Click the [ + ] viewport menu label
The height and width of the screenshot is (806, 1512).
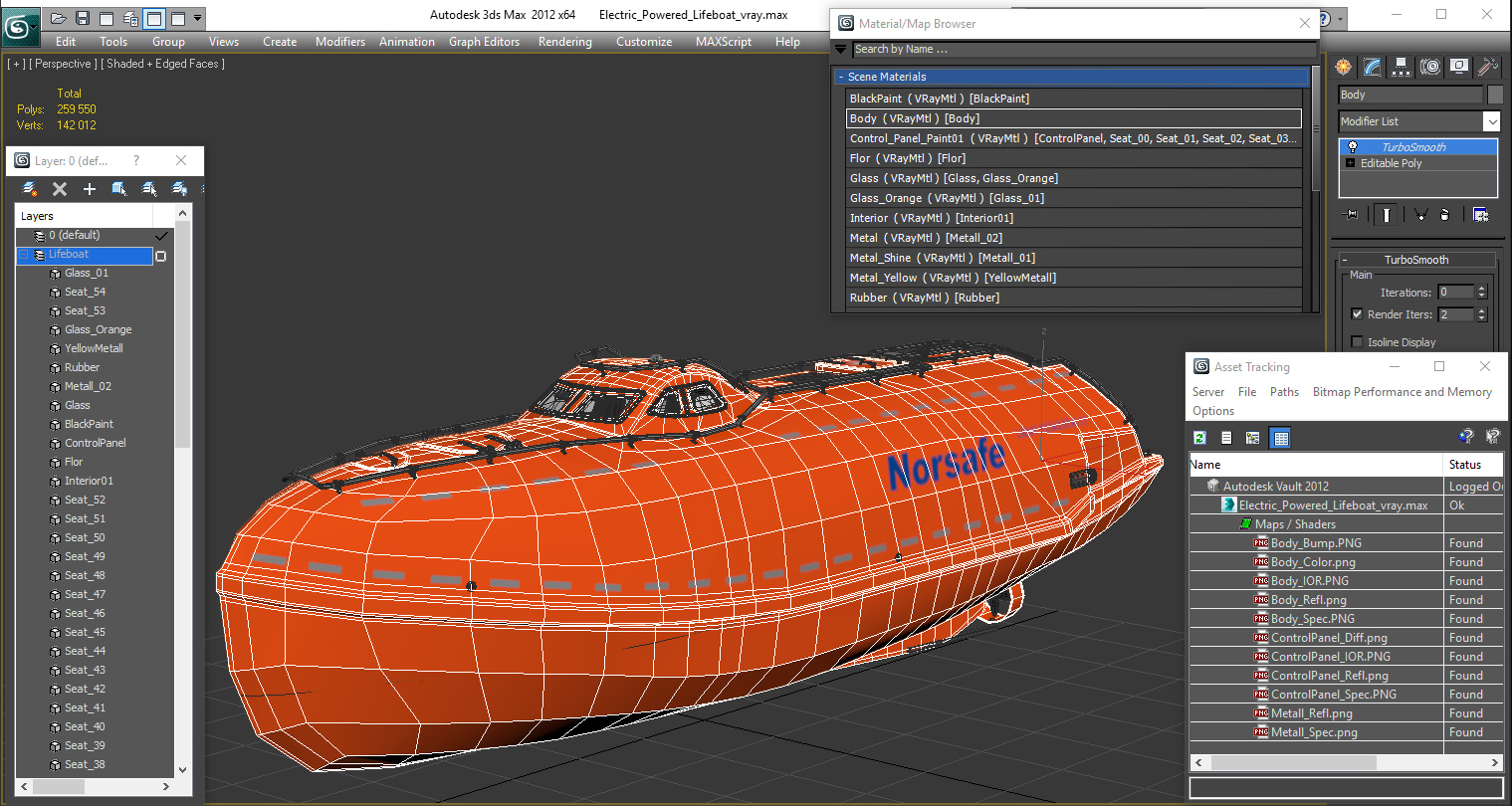tap(17, 64)
